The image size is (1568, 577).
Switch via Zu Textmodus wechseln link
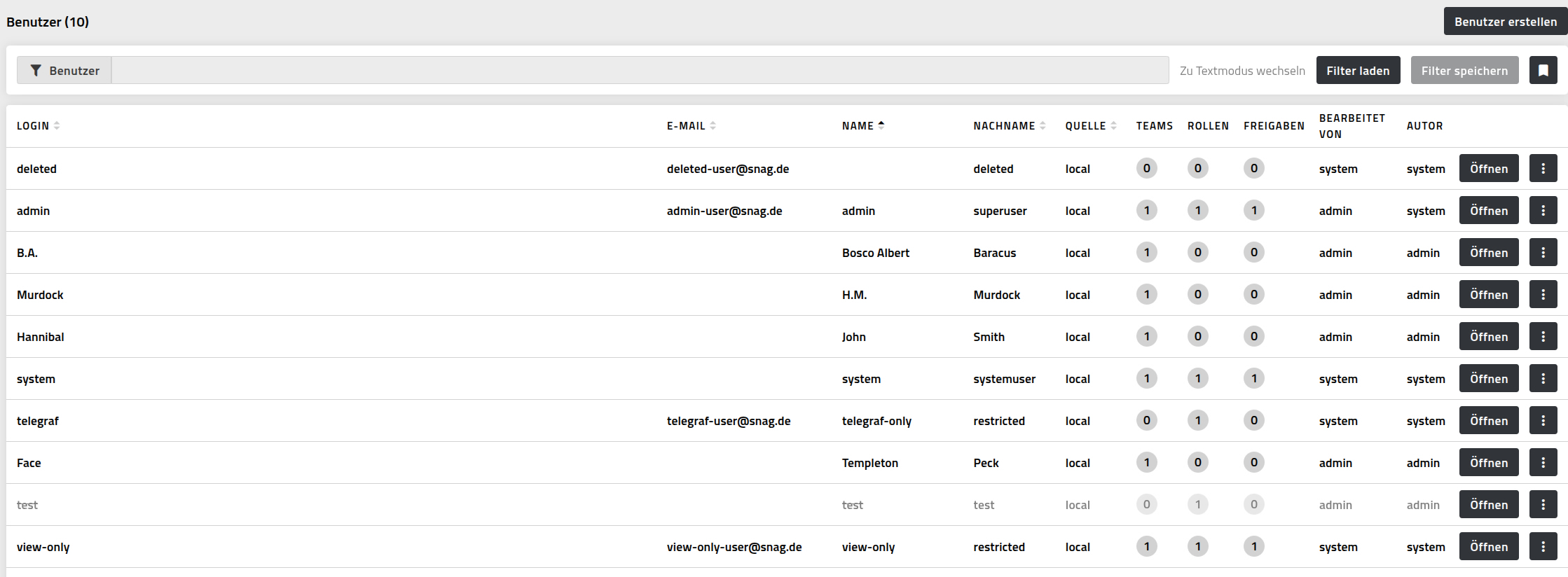(1242, 71)
